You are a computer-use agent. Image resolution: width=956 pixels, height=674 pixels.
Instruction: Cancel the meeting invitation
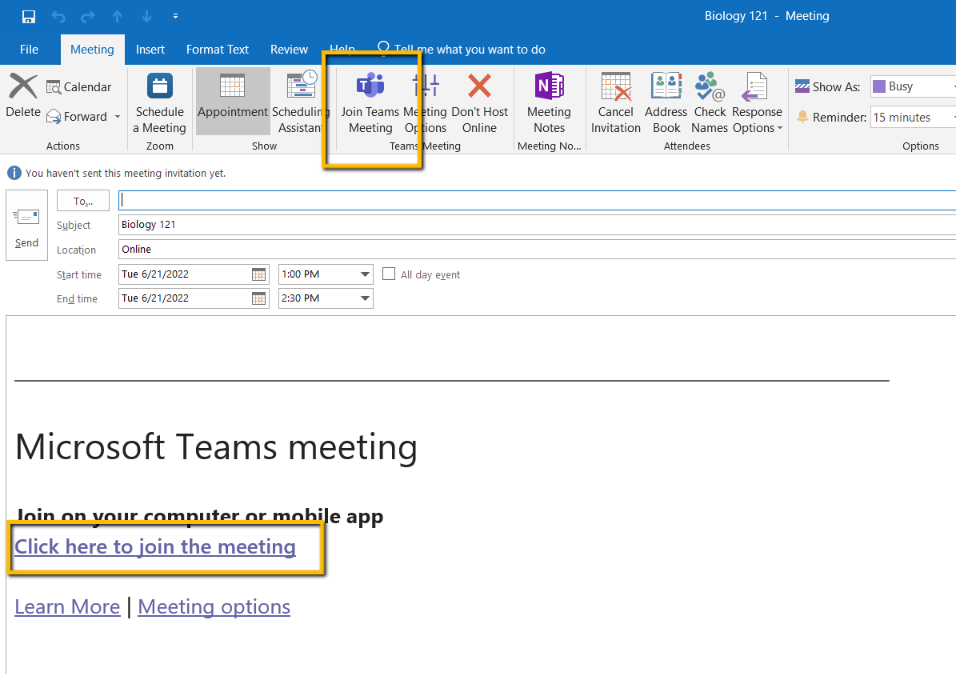(616, 102)
